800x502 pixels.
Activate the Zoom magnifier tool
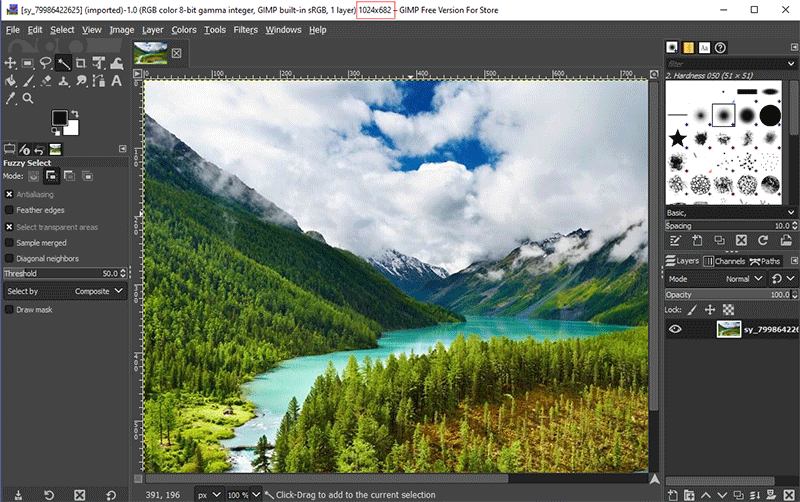(29, 98)
